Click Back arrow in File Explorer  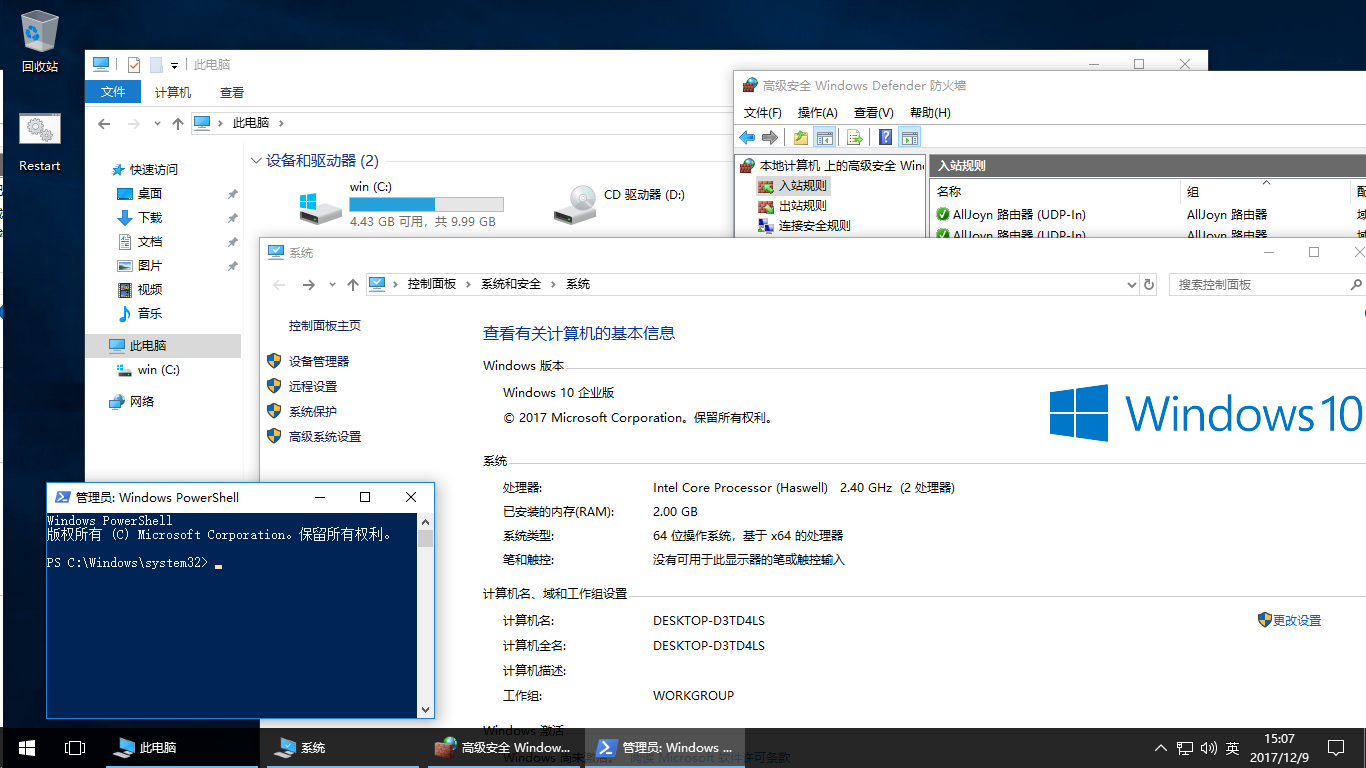[104, 123]
